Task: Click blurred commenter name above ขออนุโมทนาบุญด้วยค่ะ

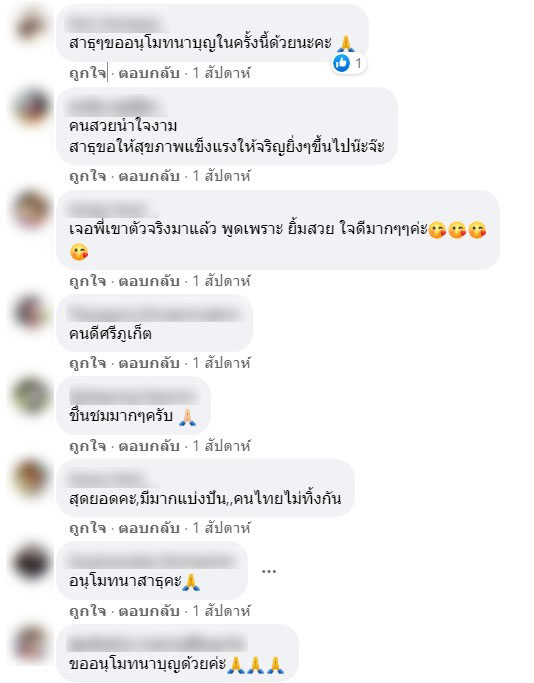Action: (x=157, y=643)
